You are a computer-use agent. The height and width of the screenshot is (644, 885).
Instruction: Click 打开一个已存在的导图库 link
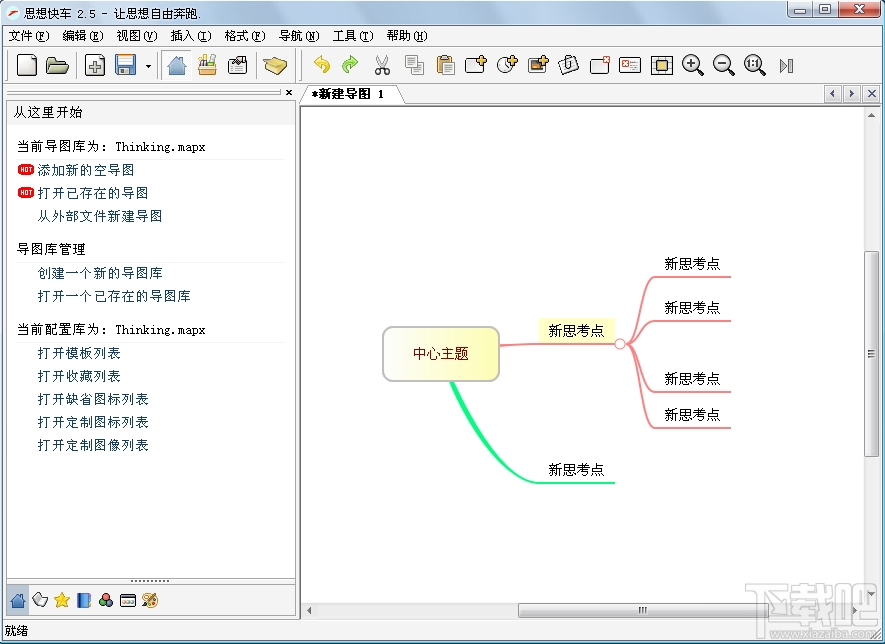114,296
